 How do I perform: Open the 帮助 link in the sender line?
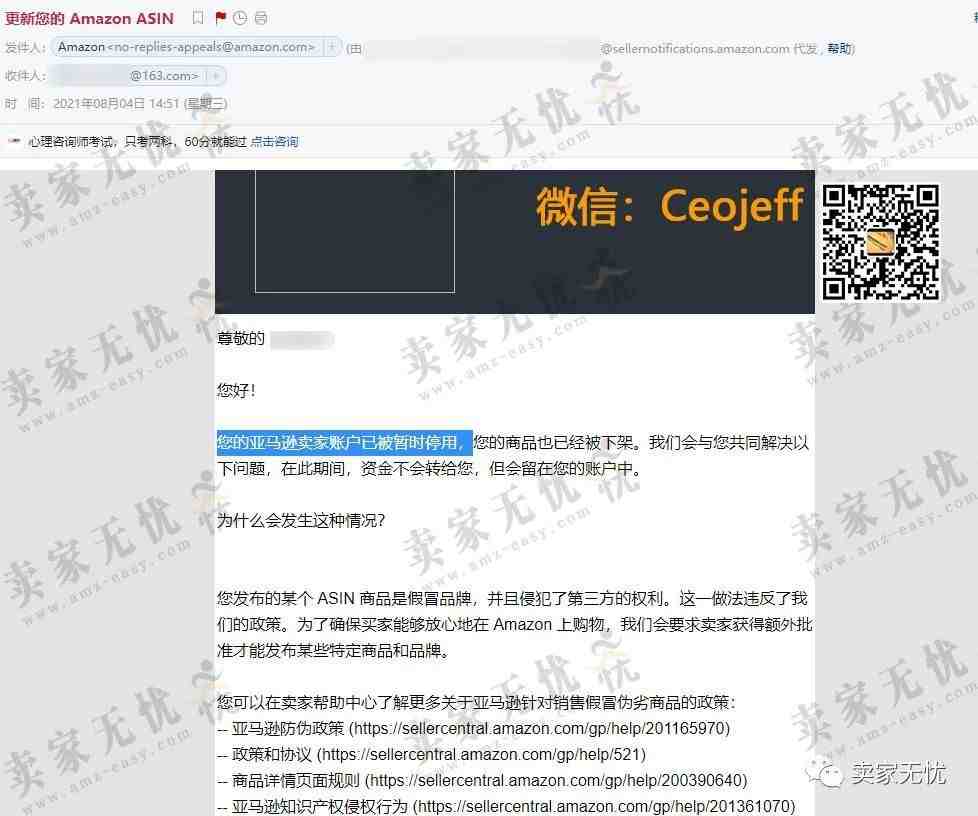point(839,48)
